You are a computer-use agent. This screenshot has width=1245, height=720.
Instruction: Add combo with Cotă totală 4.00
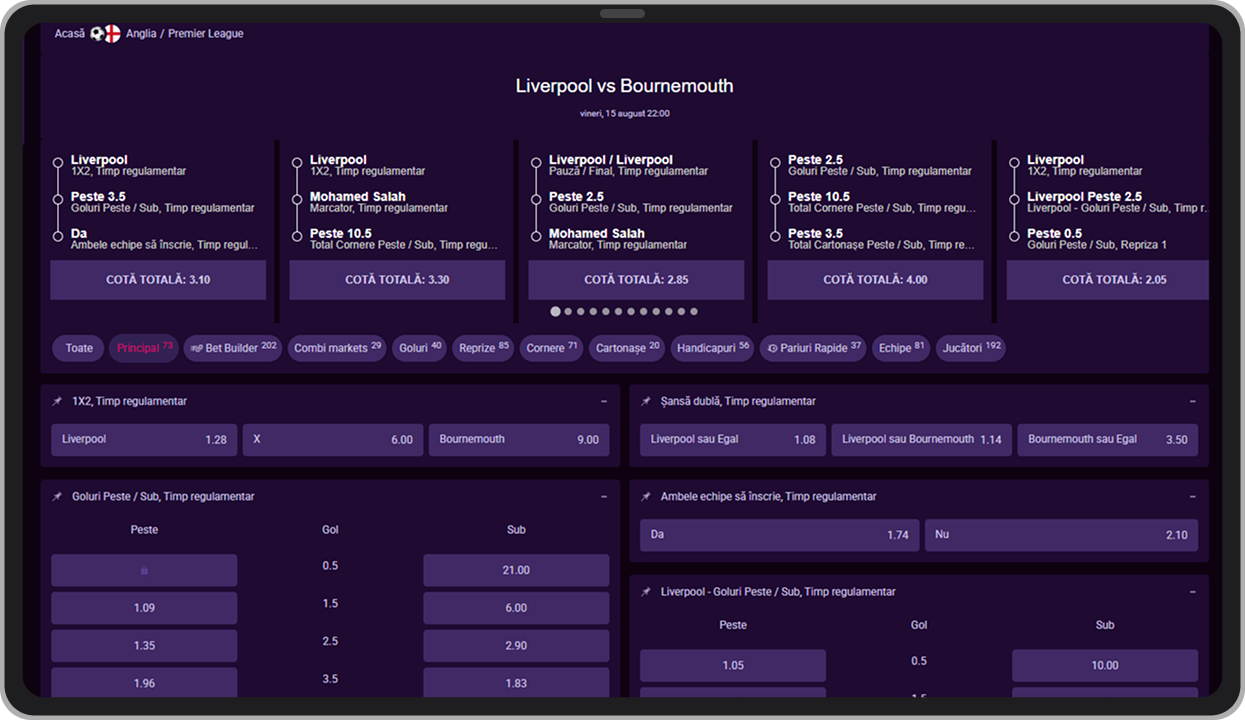(x=875, y=280)
